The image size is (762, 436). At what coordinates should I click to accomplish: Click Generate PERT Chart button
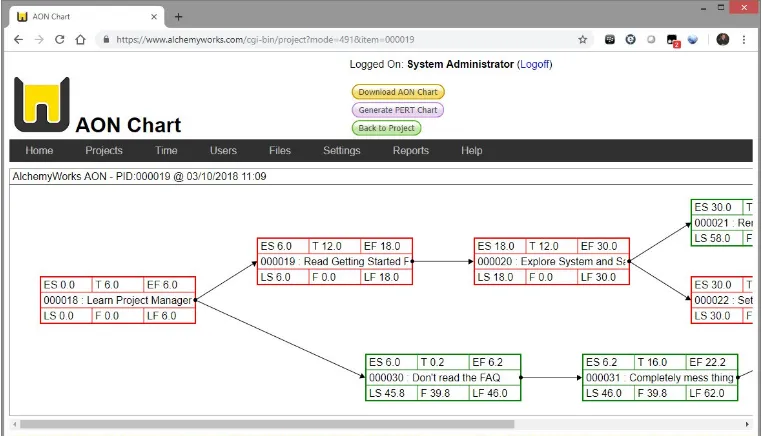coord(398,110)
